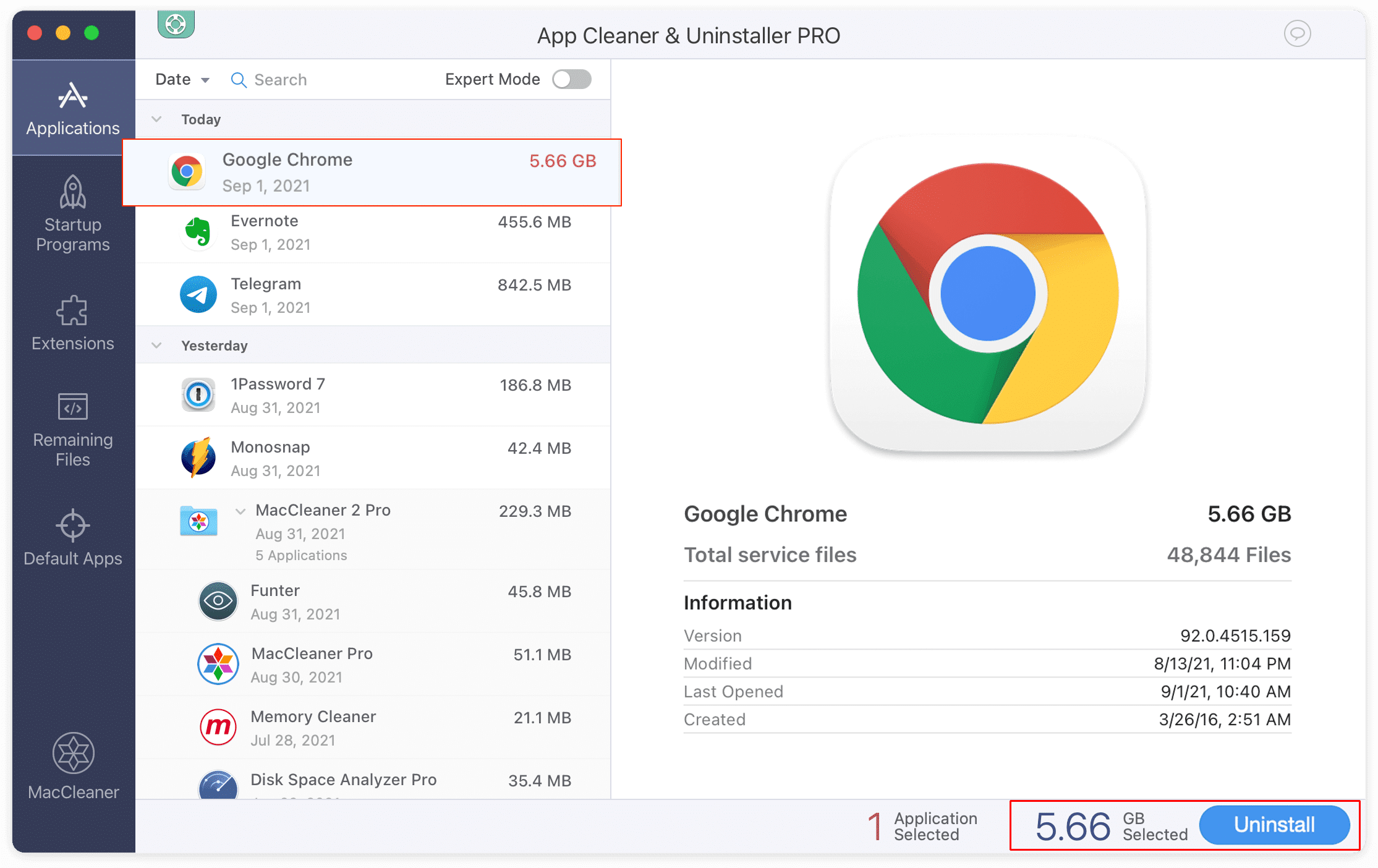Select the Disk Space Analyzer Pro icon
The image size is (1378, 868).
(218, 785)
